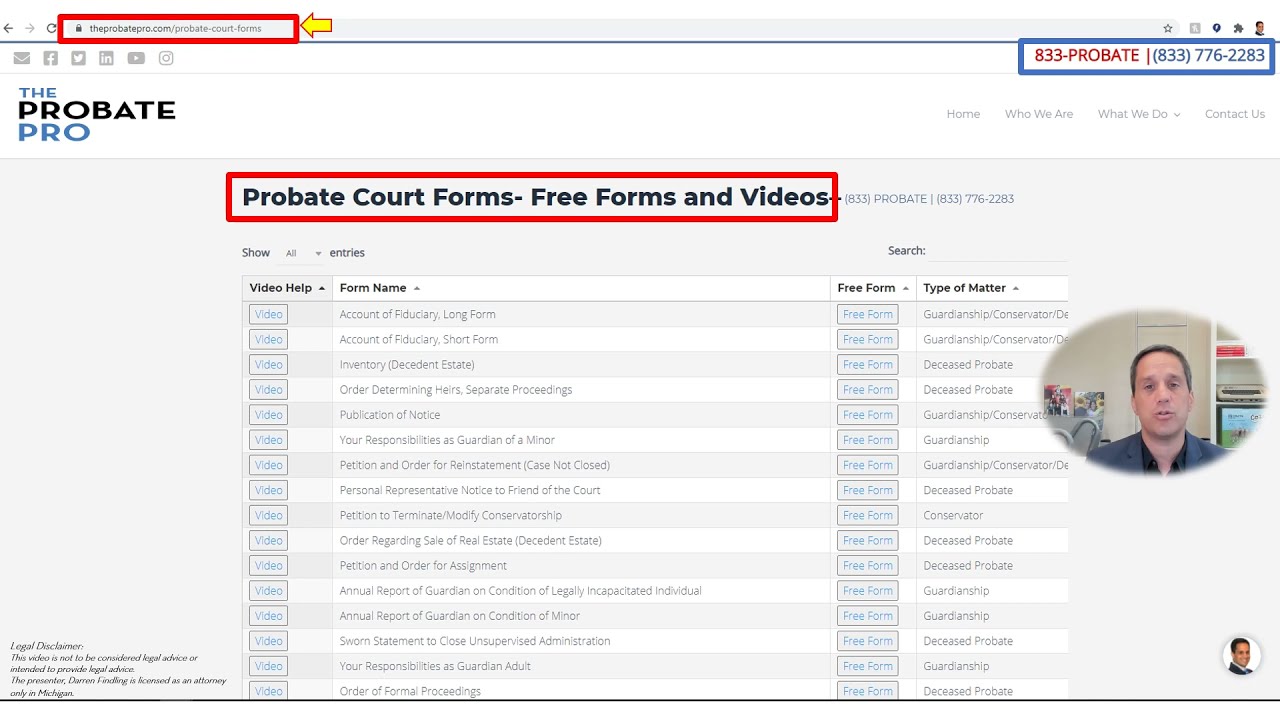Image resolution: width=1280 pixels, height=720 pixels.
Task: Get Free Form for Order Determining Heirs
Action: pos(867,389)
